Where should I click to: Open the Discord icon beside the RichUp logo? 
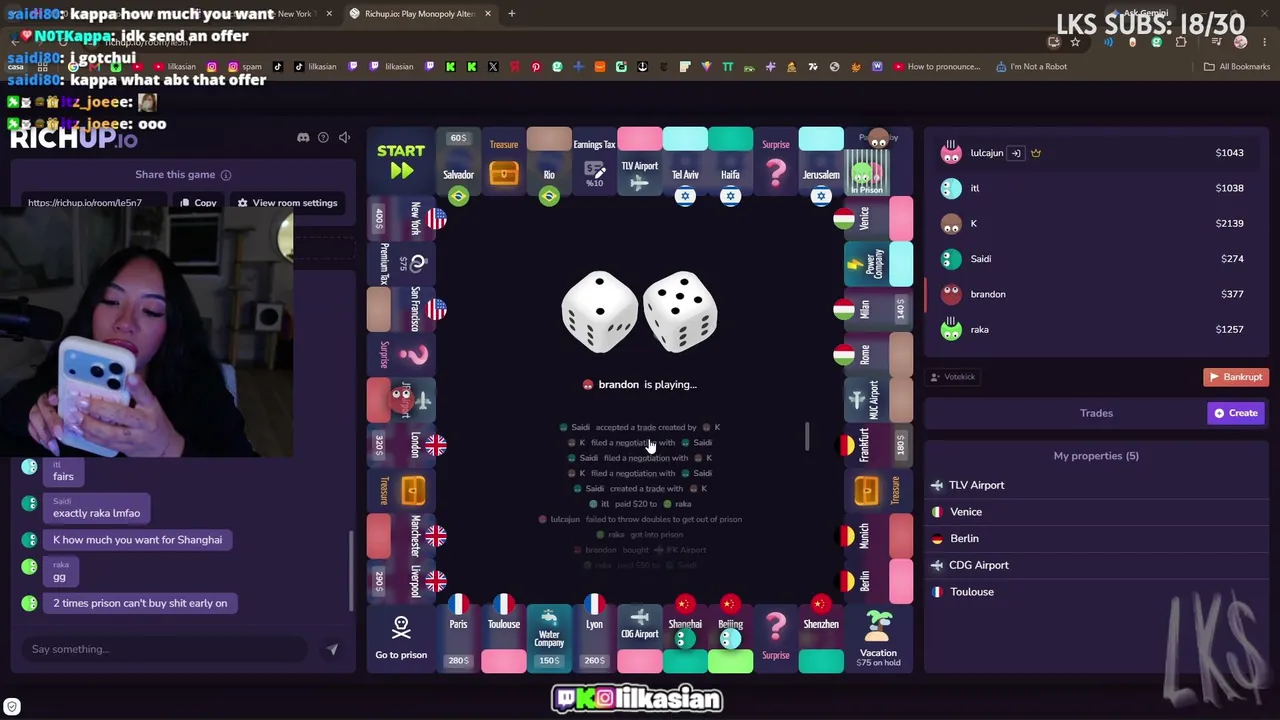[x=303, y=137]
